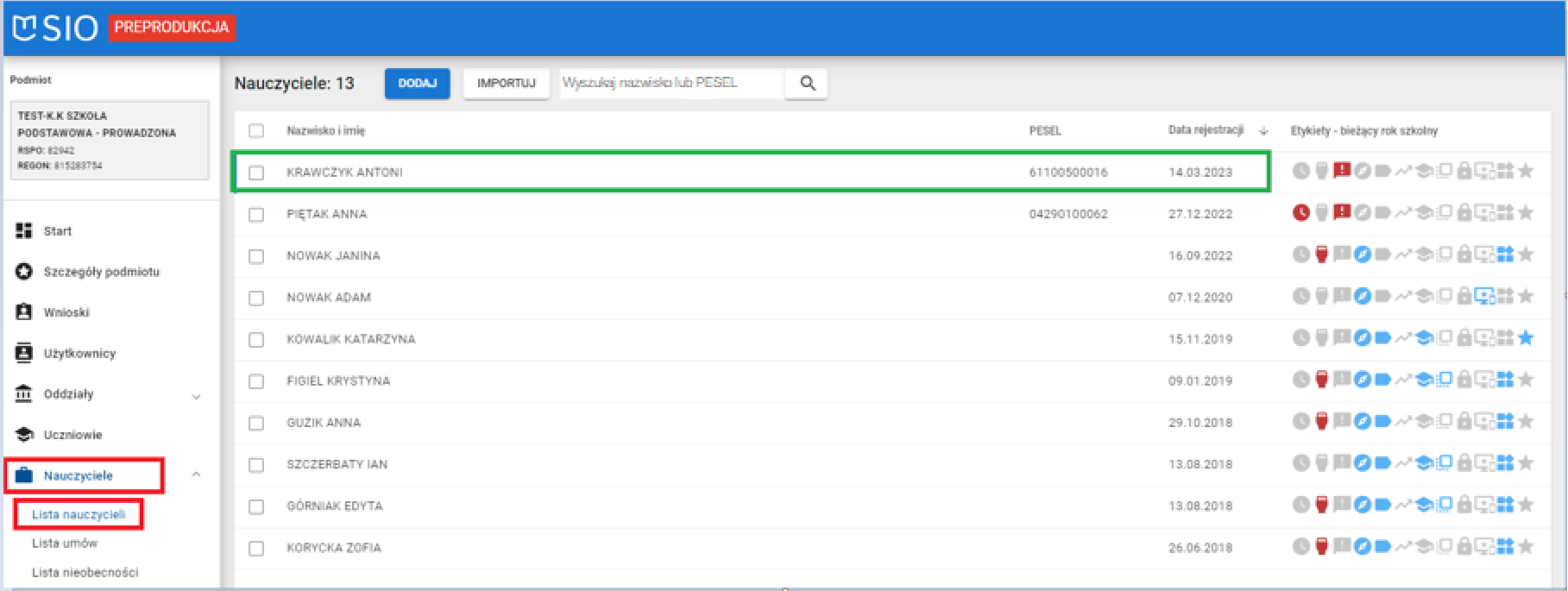Sort by Data rejestracji arrow
The image size is (1568, 591).
point(1263,131)
